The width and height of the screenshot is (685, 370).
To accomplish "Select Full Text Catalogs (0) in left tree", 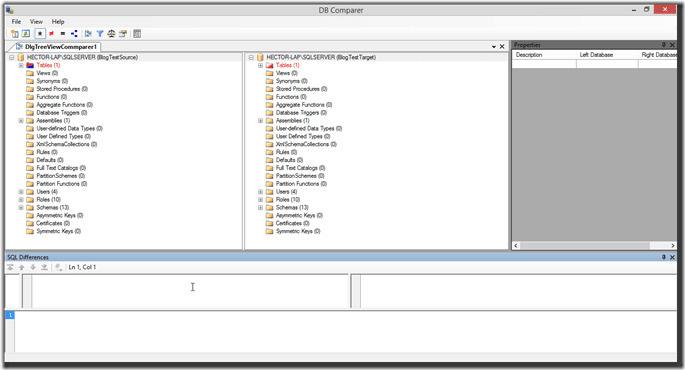I will pos(61,168).
